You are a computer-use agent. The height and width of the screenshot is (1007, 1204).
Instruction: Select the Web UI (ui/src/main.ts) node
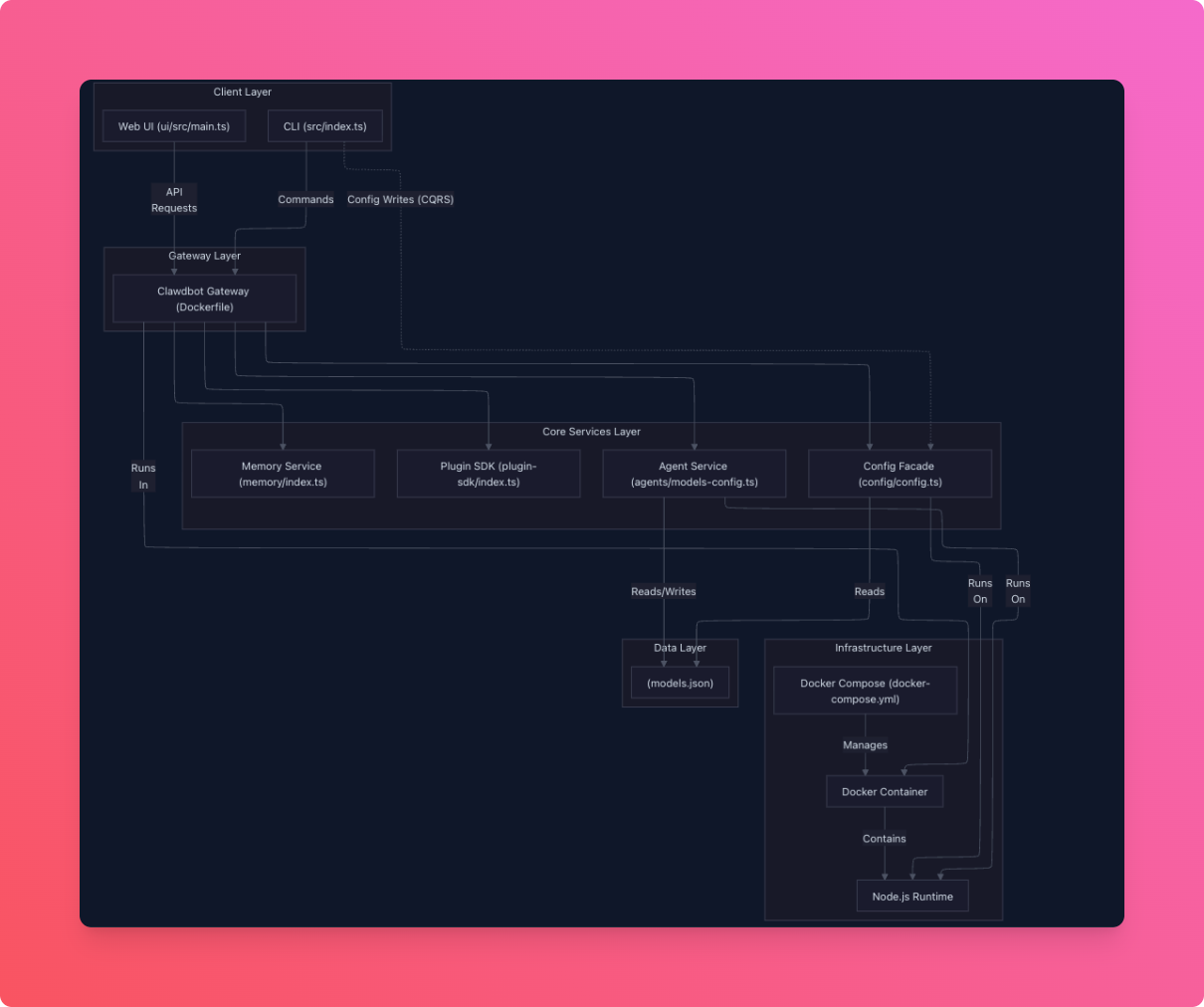(173, 125)
